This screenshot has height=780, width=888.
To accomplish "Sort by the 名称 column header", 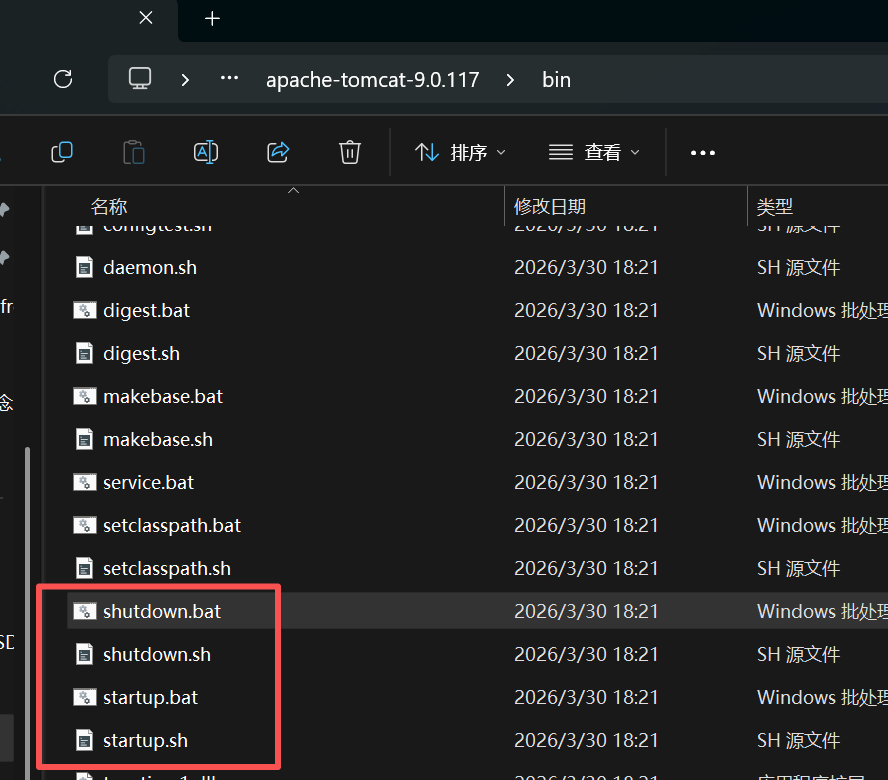I will tap(109, 206).
